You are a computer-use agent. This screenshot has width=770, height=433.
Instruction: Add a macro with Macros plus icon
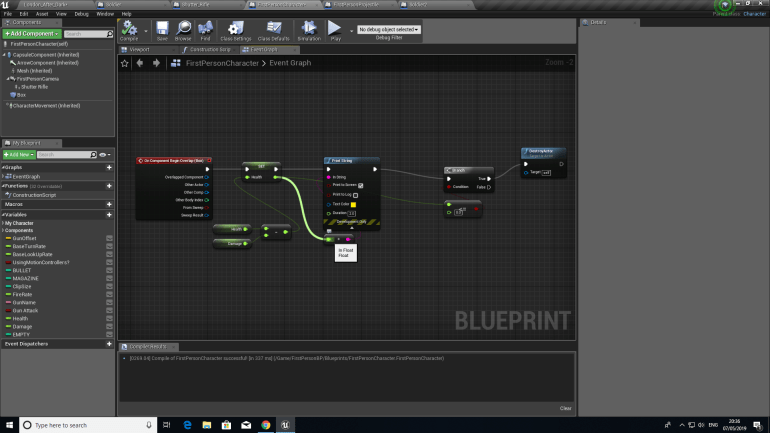(109, 204)
